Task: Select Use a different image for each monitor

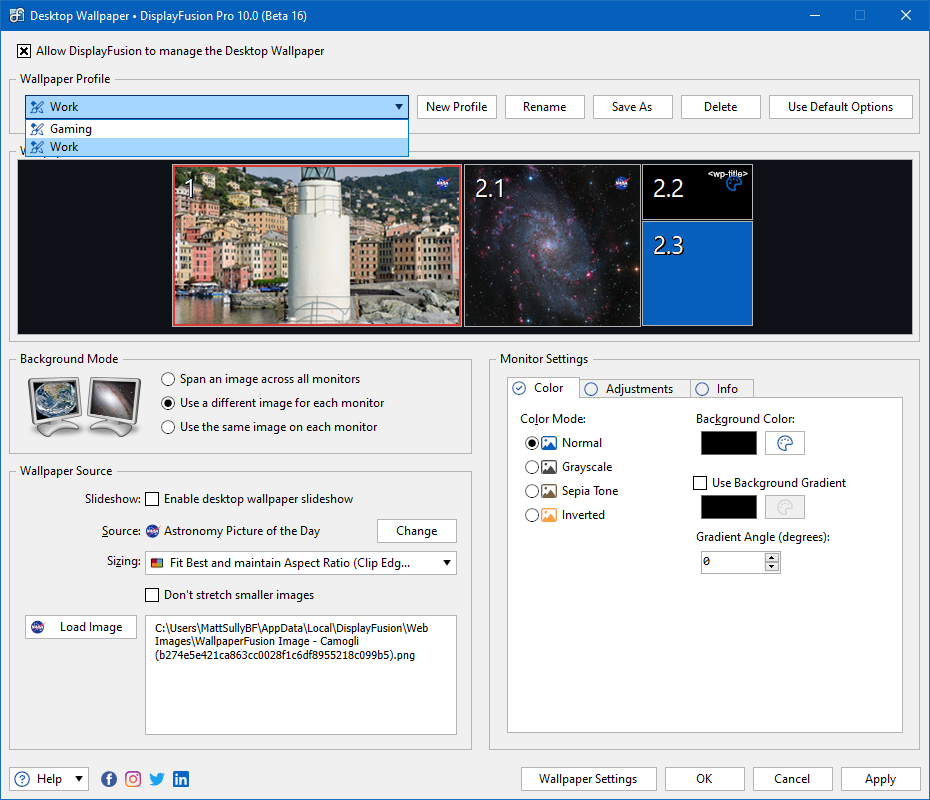Action: click(x=168, y=403)
